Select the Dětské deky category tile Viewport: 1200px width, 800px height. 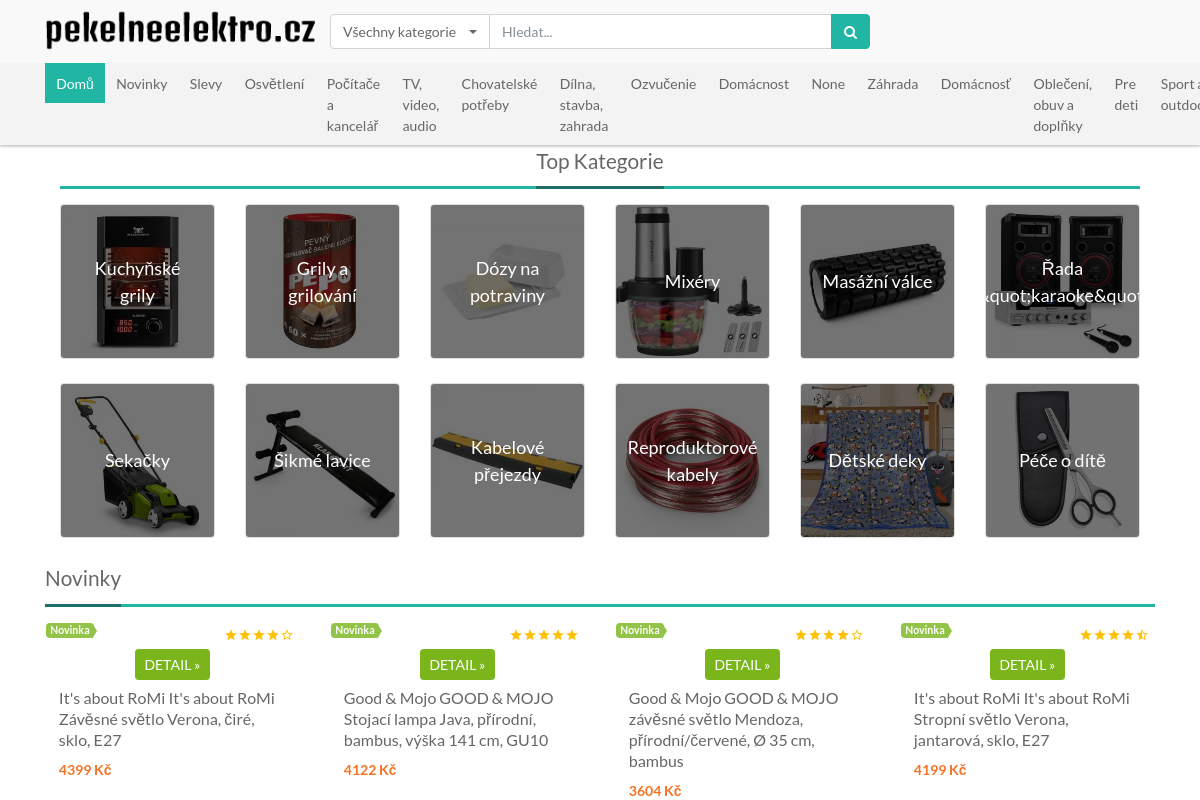[877, 461]
